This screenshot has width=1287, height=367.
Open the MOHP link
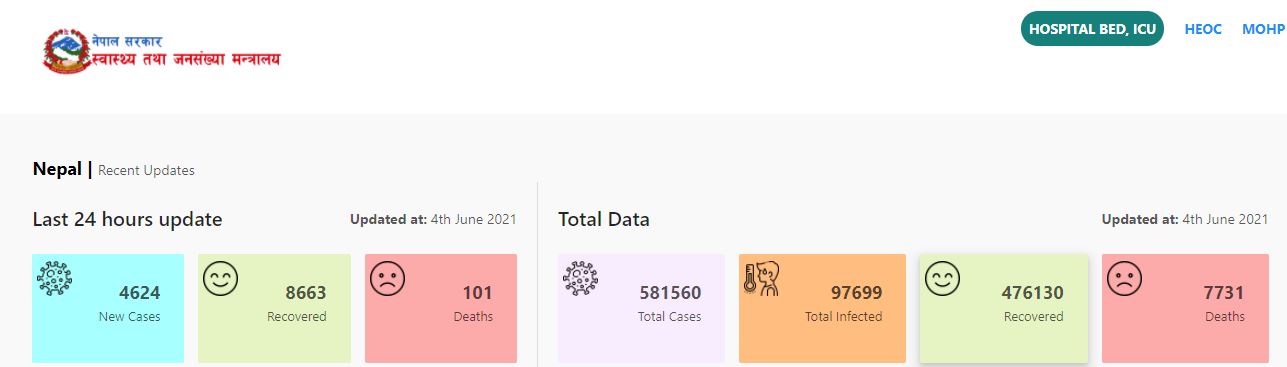pos(1264,29)
